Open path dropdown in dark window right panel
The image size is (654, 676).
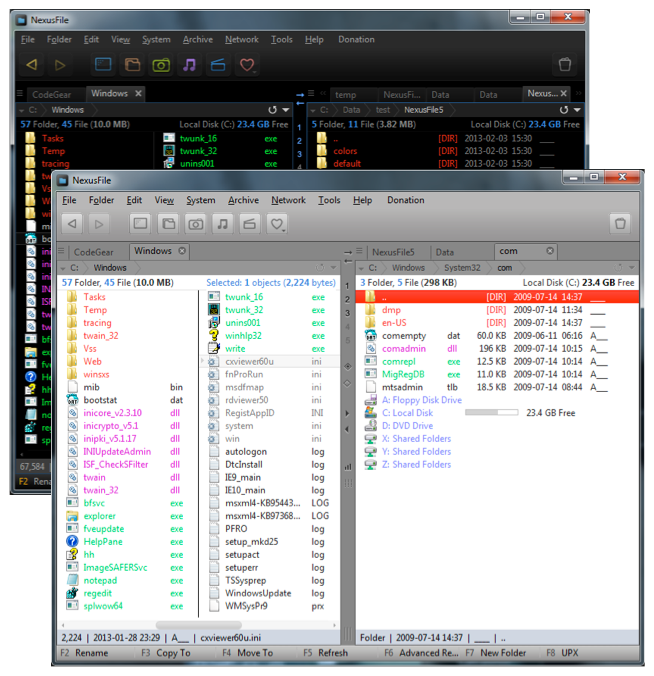coord(577,110)
